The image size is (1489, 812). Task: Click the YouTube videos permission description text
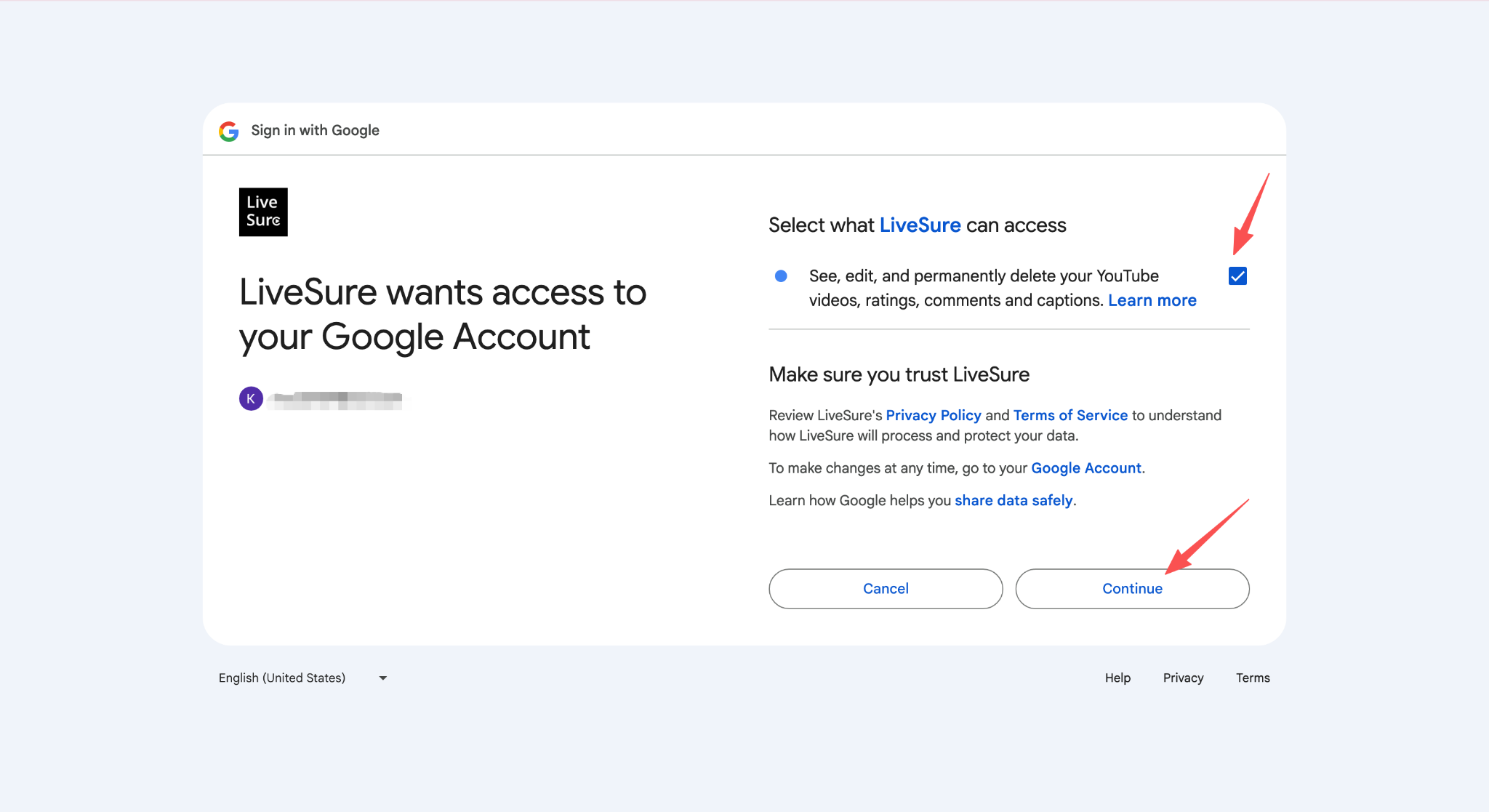point(1003,288)
